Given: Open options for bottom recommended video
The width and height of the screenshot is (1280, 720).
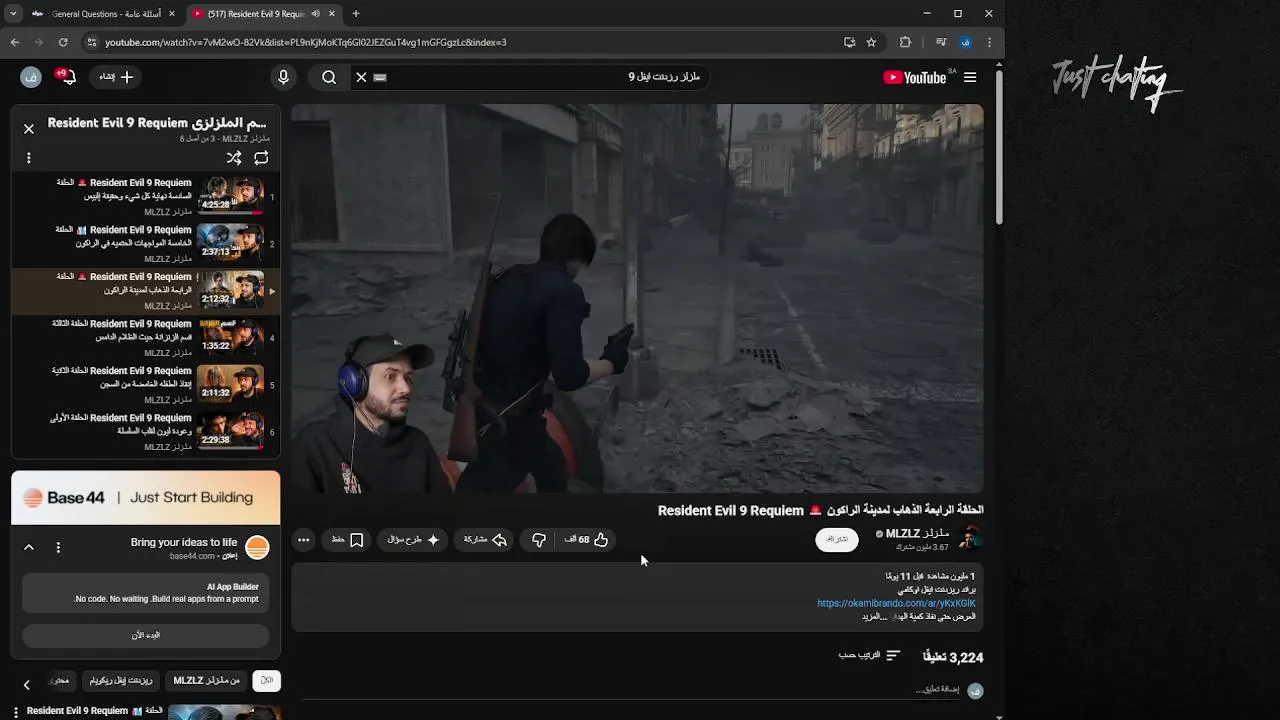Looking at the screenshot, I should (16, 711).
